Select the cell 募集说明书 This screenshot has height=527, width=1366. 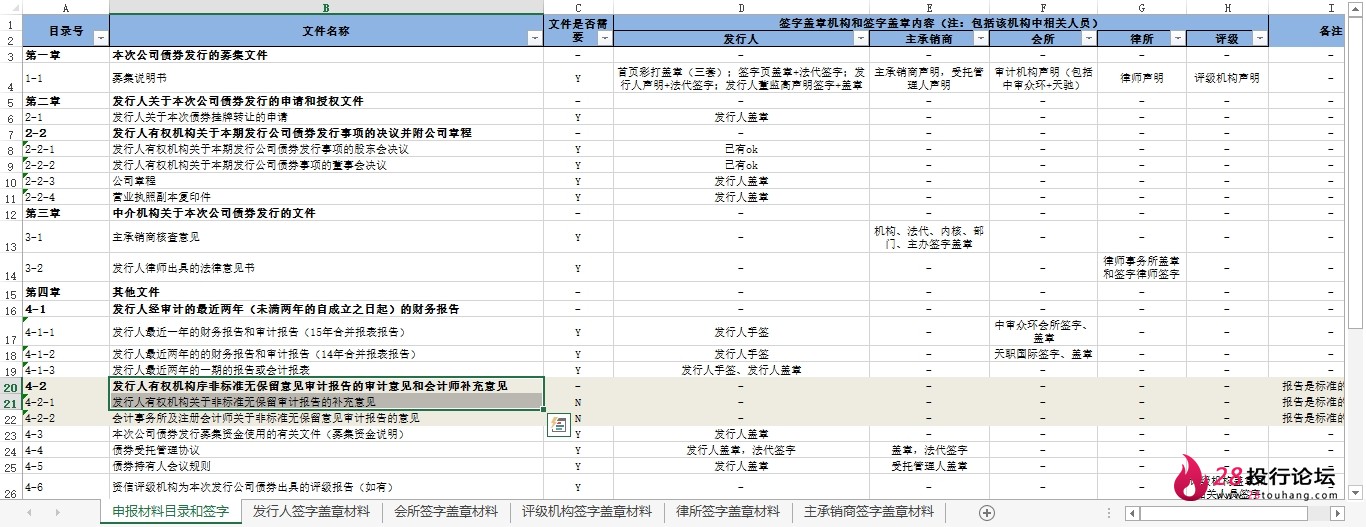pos(326,77)
